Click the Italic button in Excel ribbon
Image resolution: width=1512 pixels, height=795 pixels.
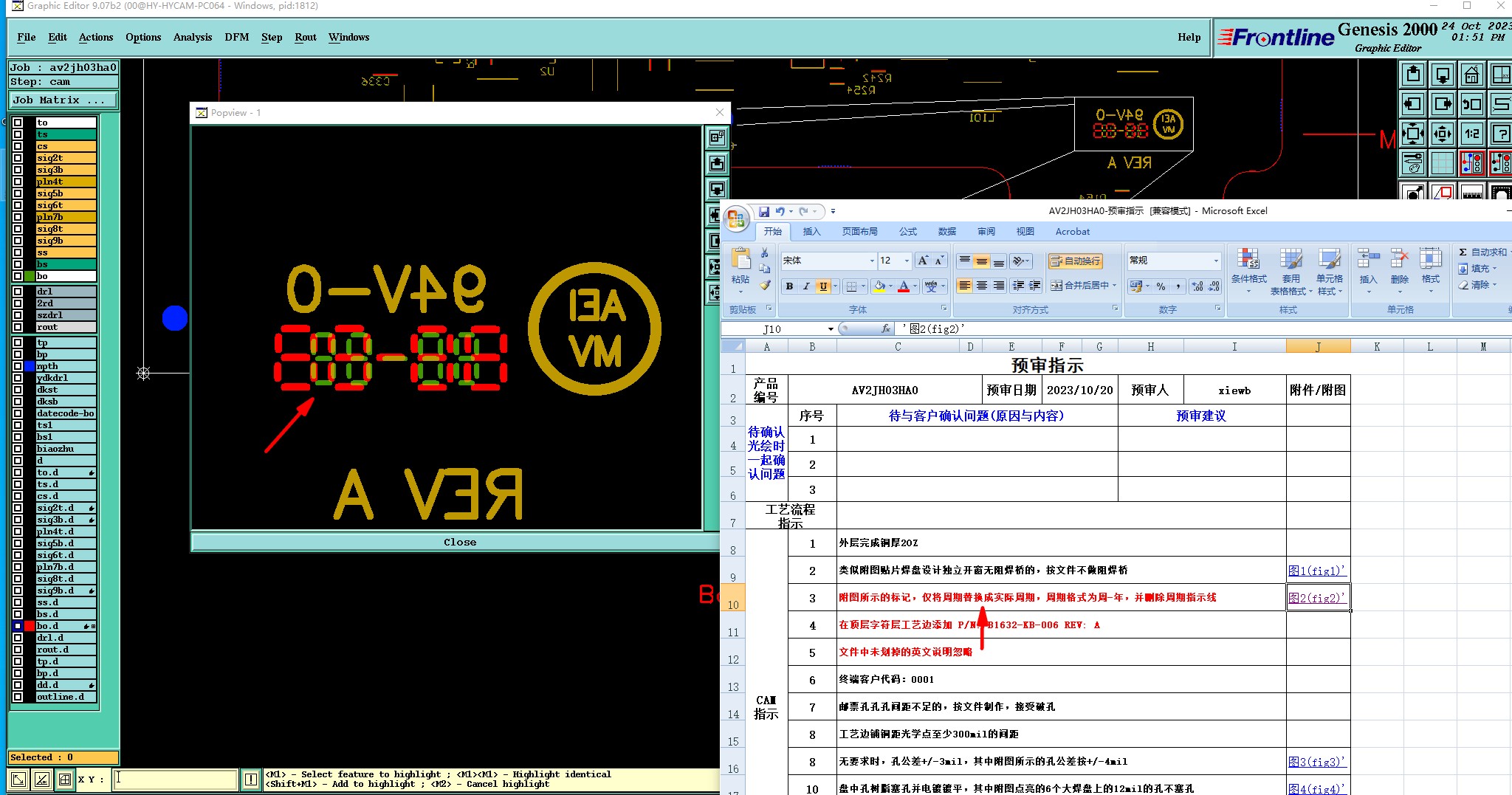pos(805,286)
